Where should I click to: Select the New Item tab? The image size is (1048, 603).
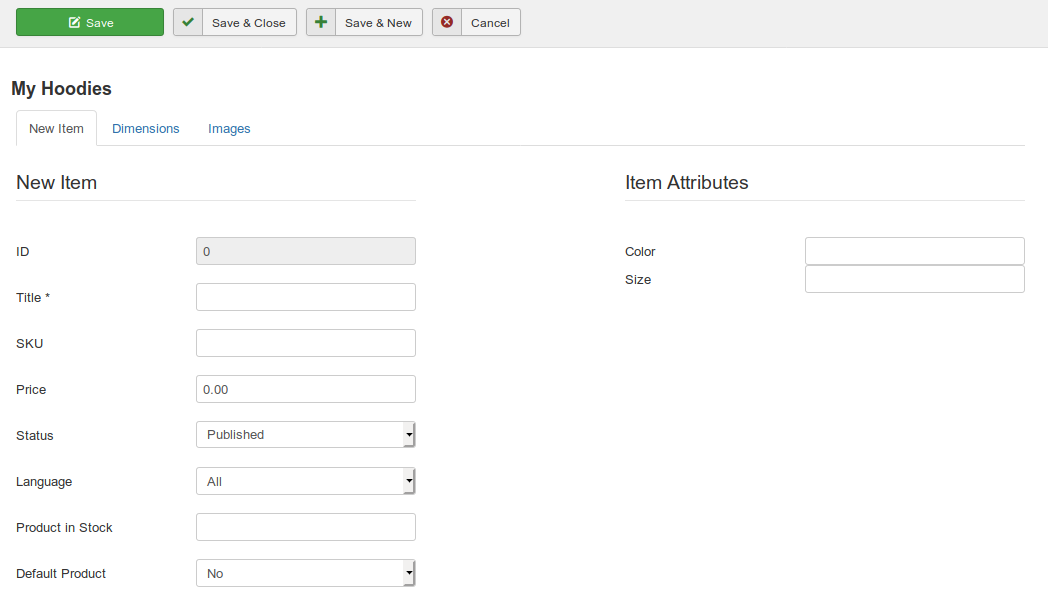pos(56,129)
